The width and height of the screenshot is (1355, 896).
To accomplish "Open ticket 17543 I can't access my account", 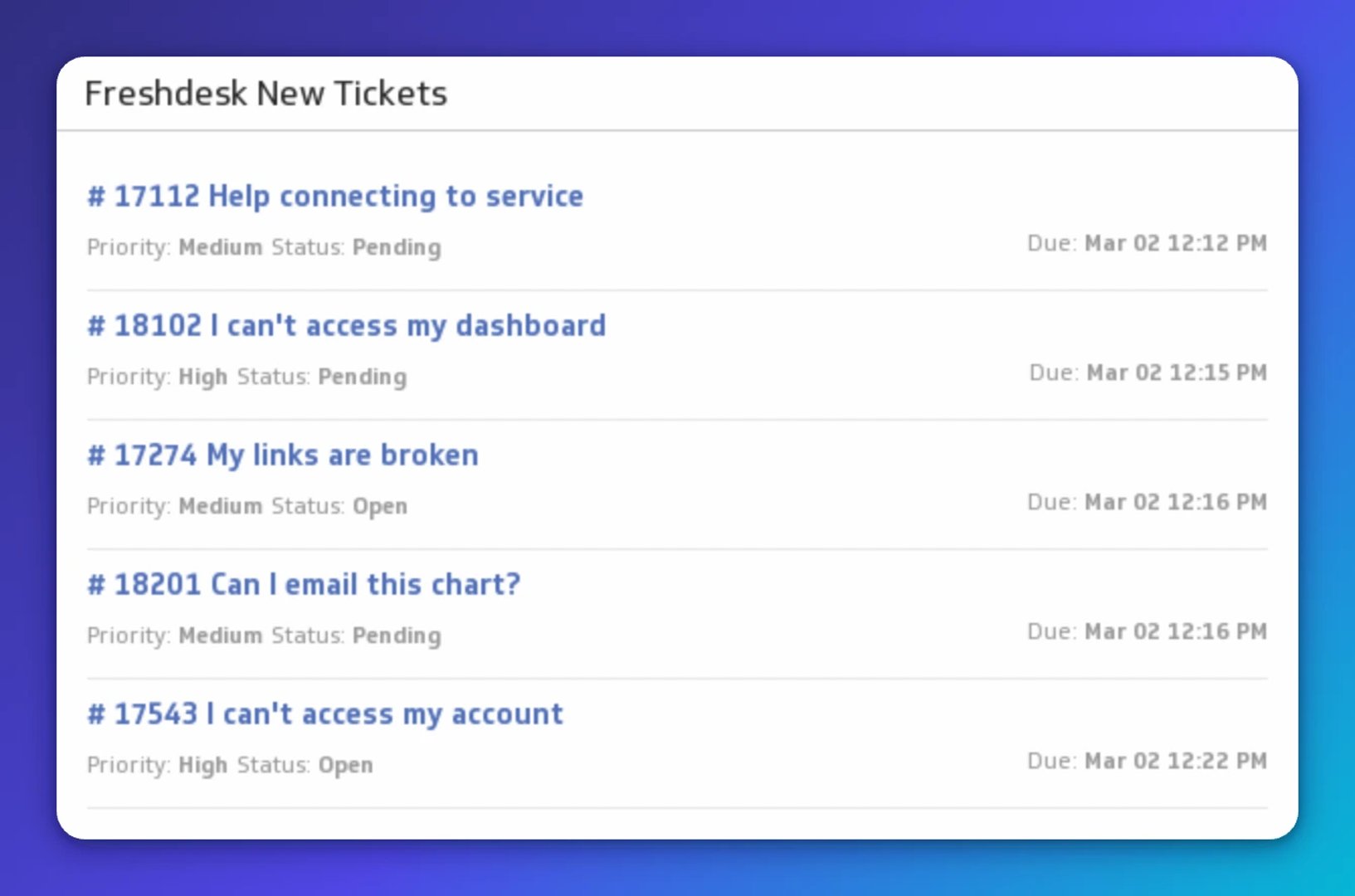I will click(325, 714).
